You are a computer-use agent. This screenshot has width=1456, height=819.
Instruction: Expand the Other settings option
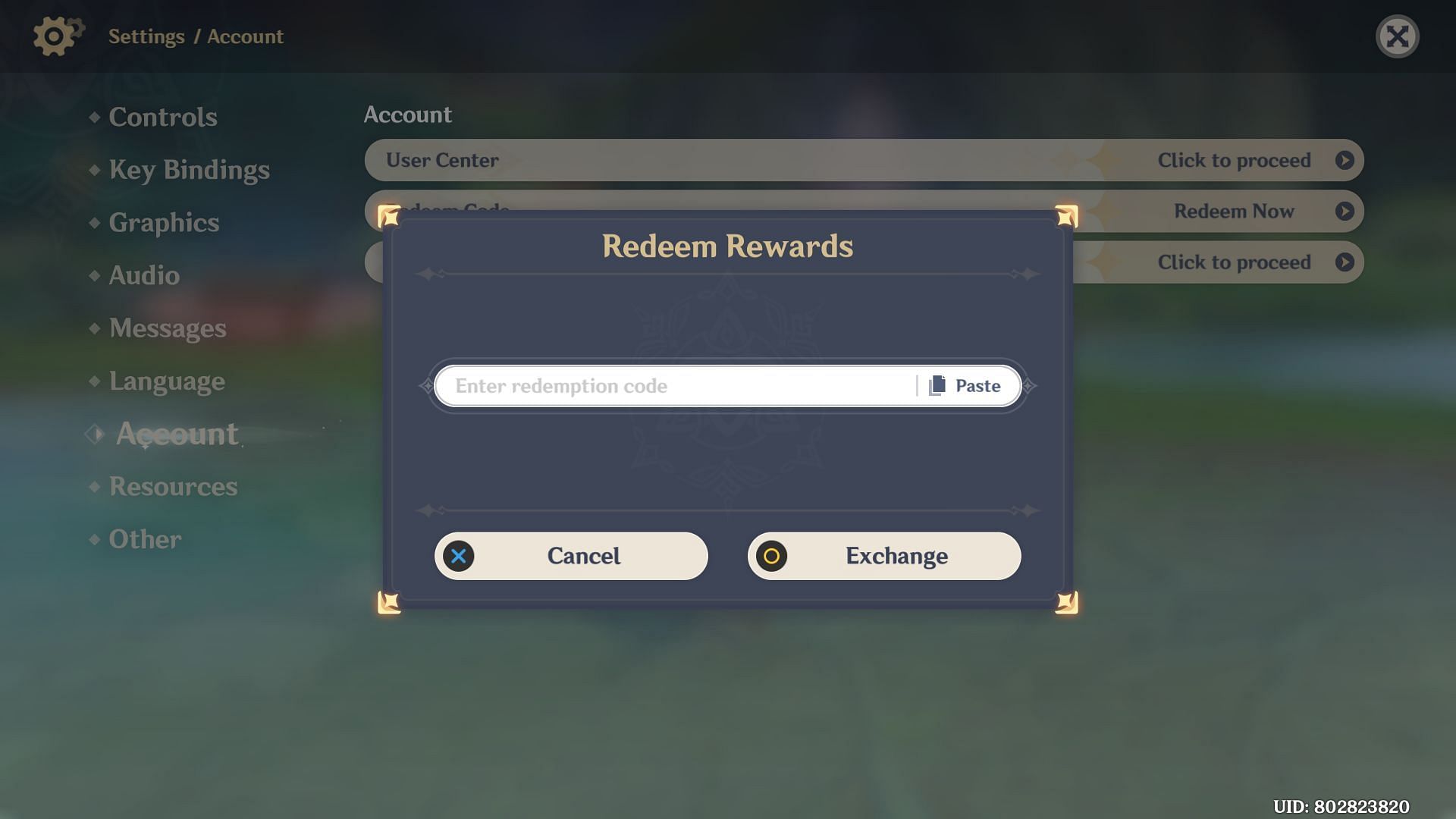(145, 538)
